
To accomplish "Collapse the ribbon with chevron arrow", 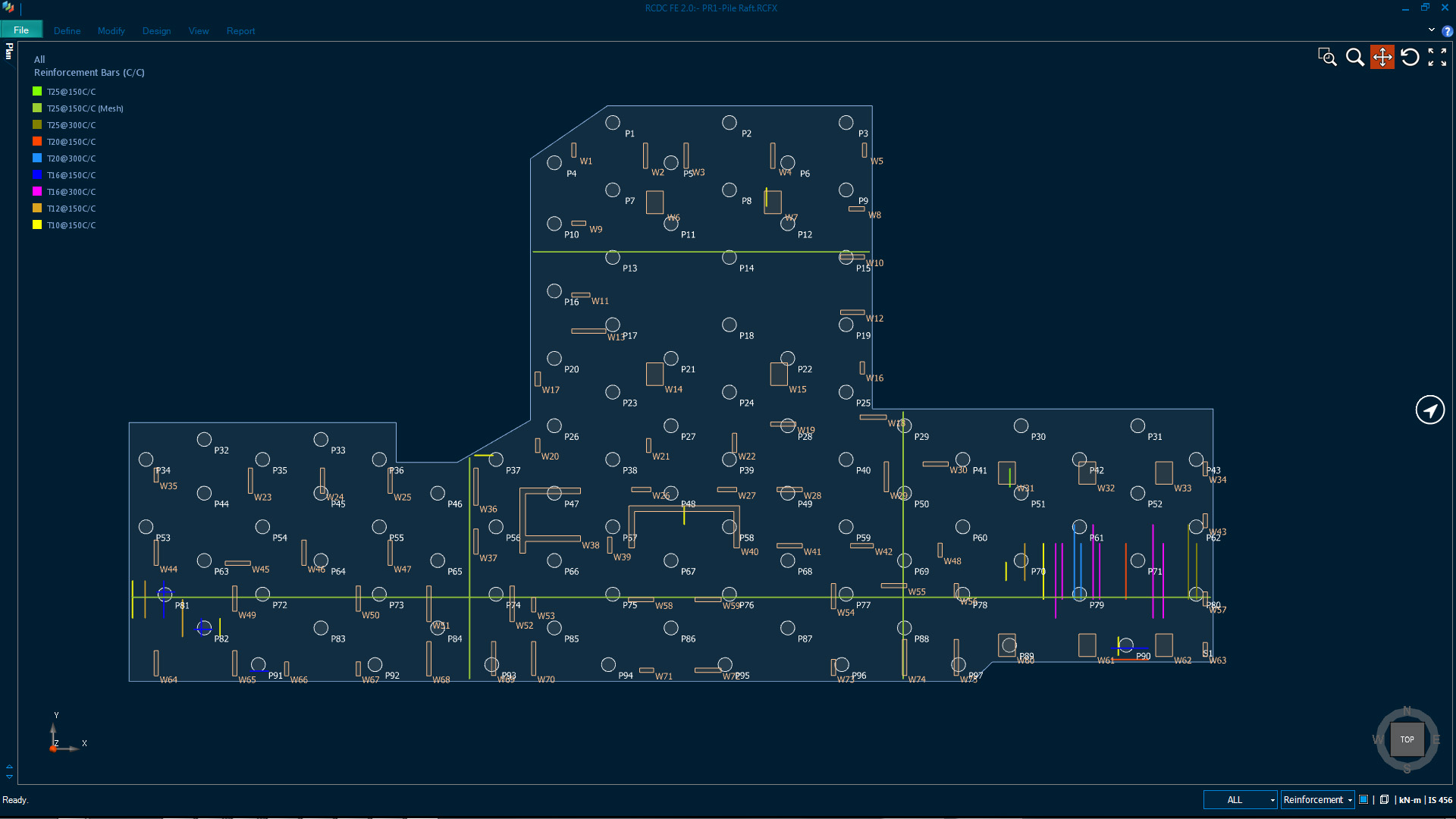I will tap(1432, 30).
